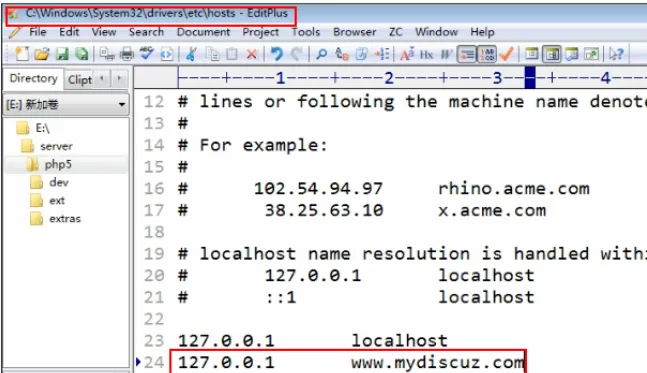Viewport: 647px width, 373px height.
Task: Click the Go to Line icon
Action: tap(382, 54)
